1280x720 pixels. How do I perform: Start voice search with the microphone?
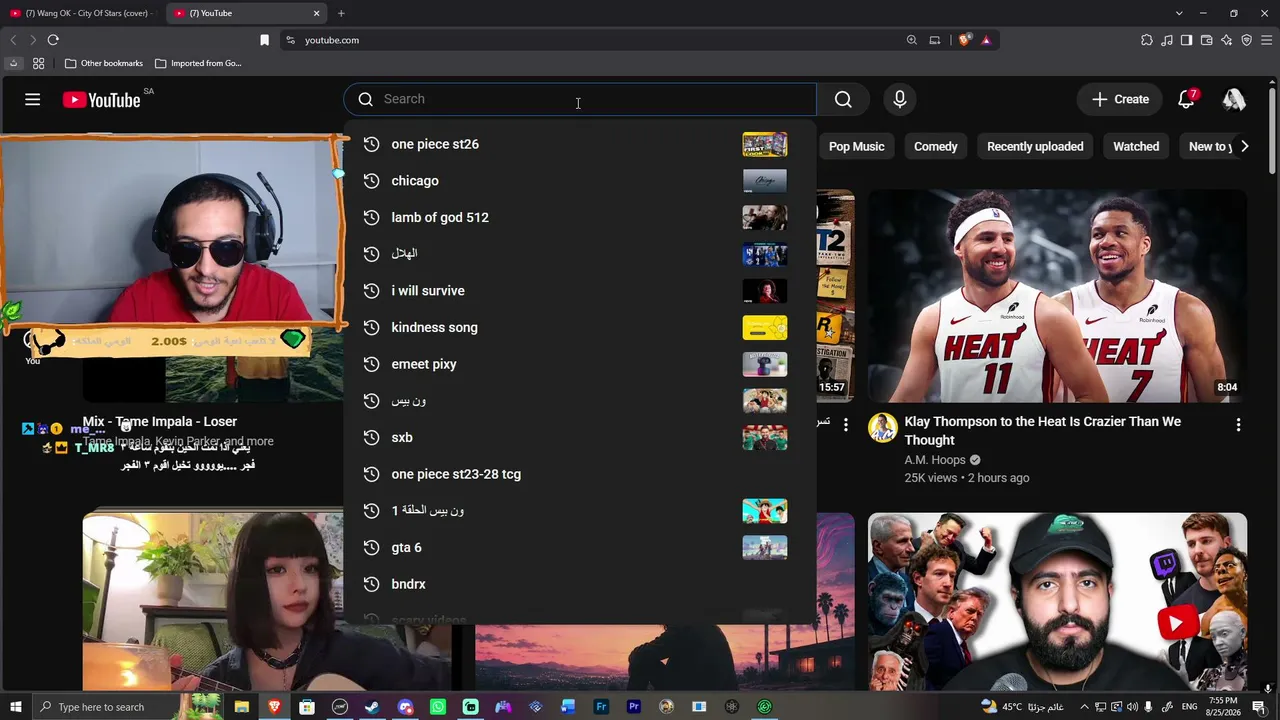pos(900,99)
